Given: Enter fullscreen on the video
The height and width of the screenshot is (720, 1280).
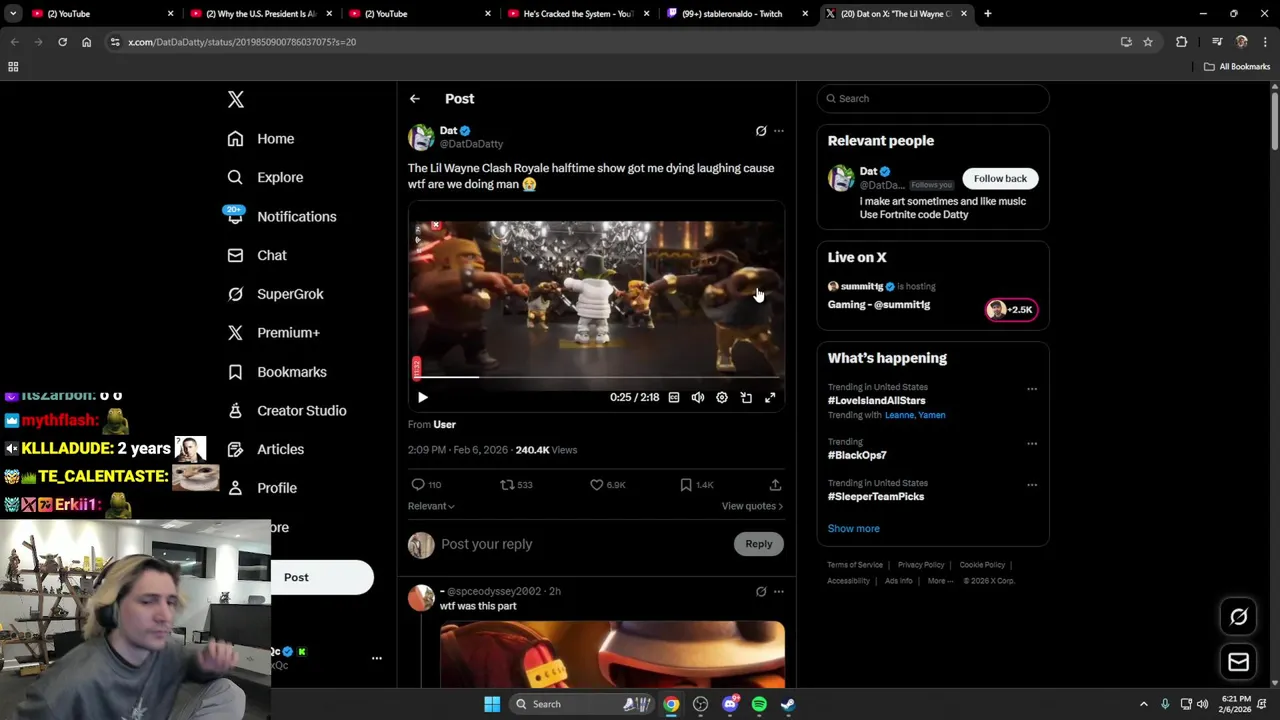Looking at the screenshot, I should coord(770,397).
